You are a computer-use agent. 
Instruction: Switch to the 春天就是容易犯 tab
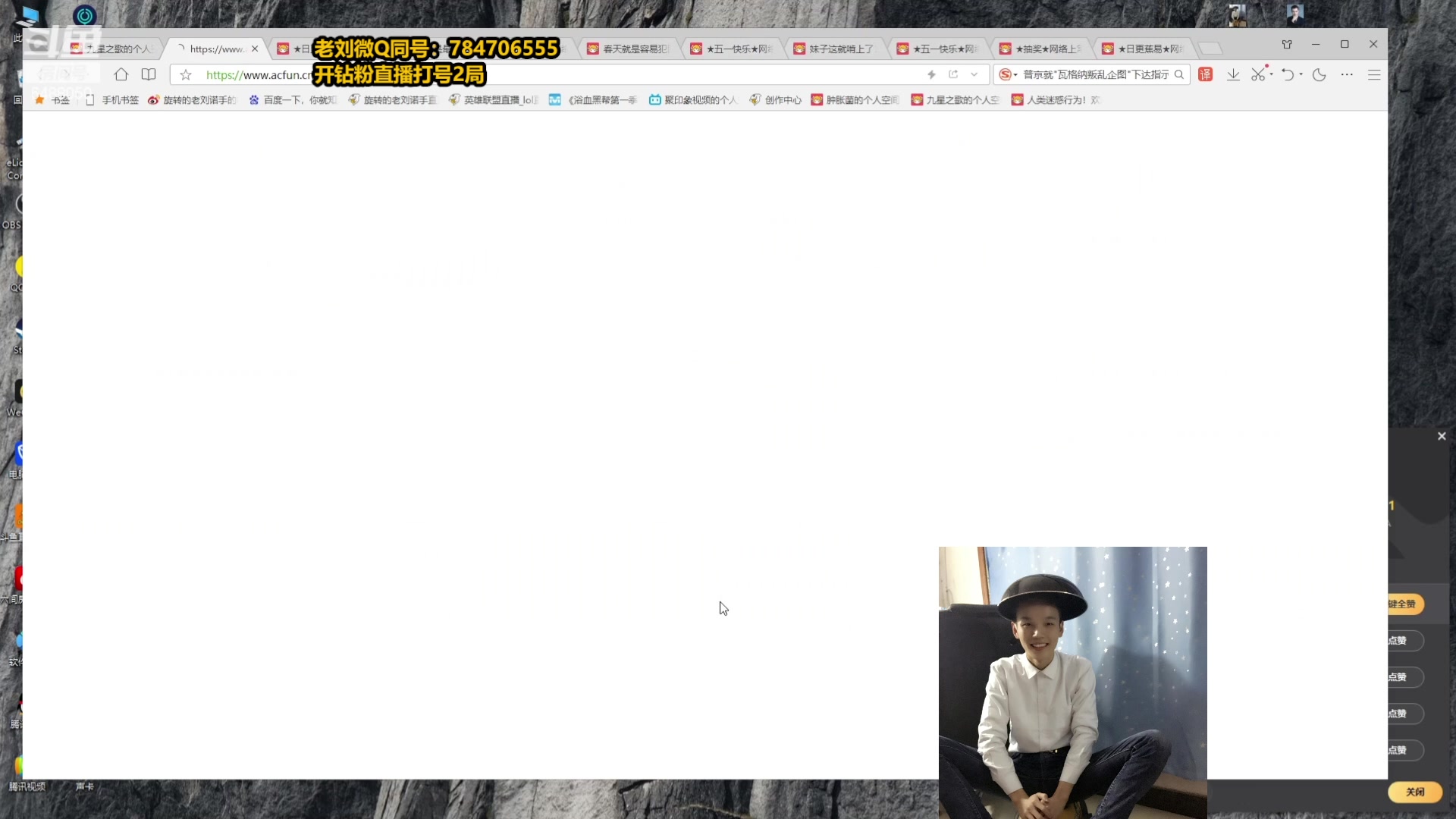point(629,49)
